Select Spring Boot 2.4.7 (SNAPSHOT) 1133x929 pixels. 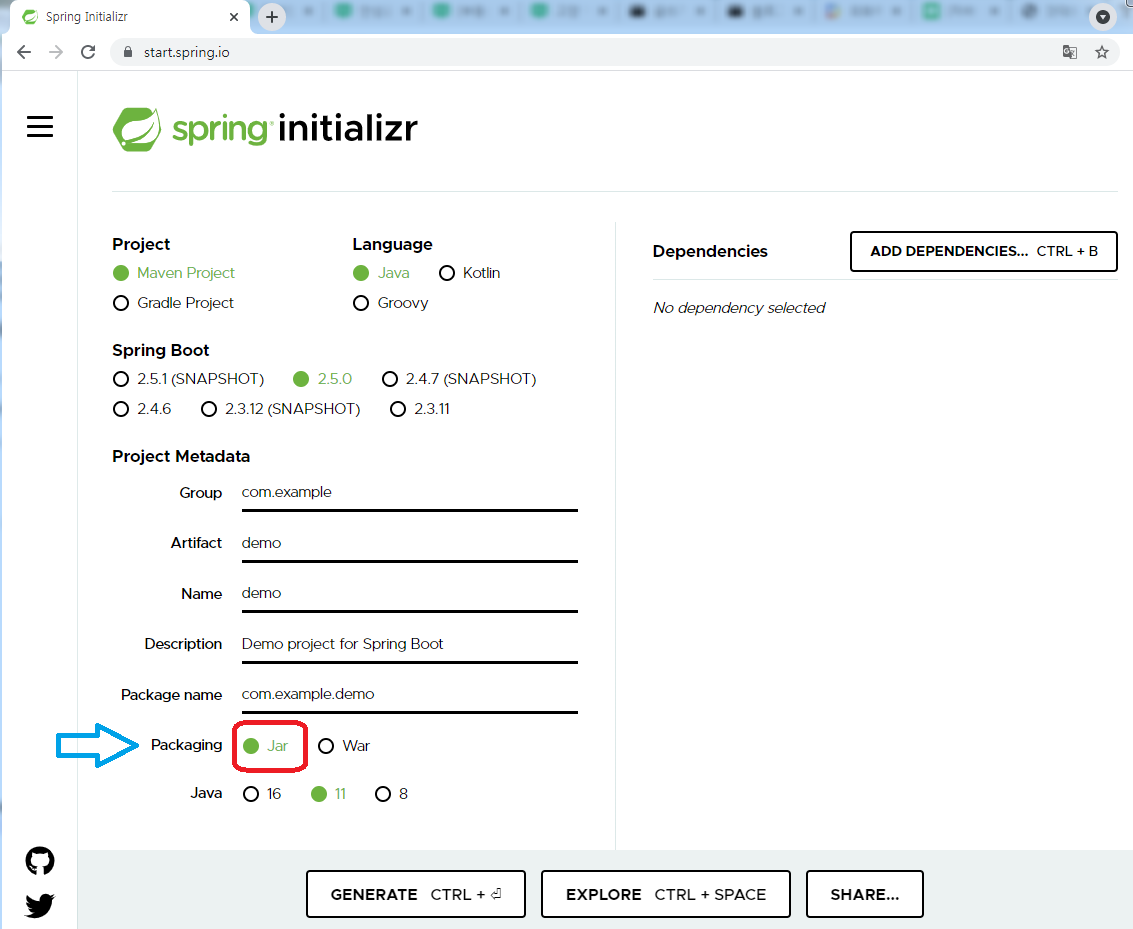459,379
